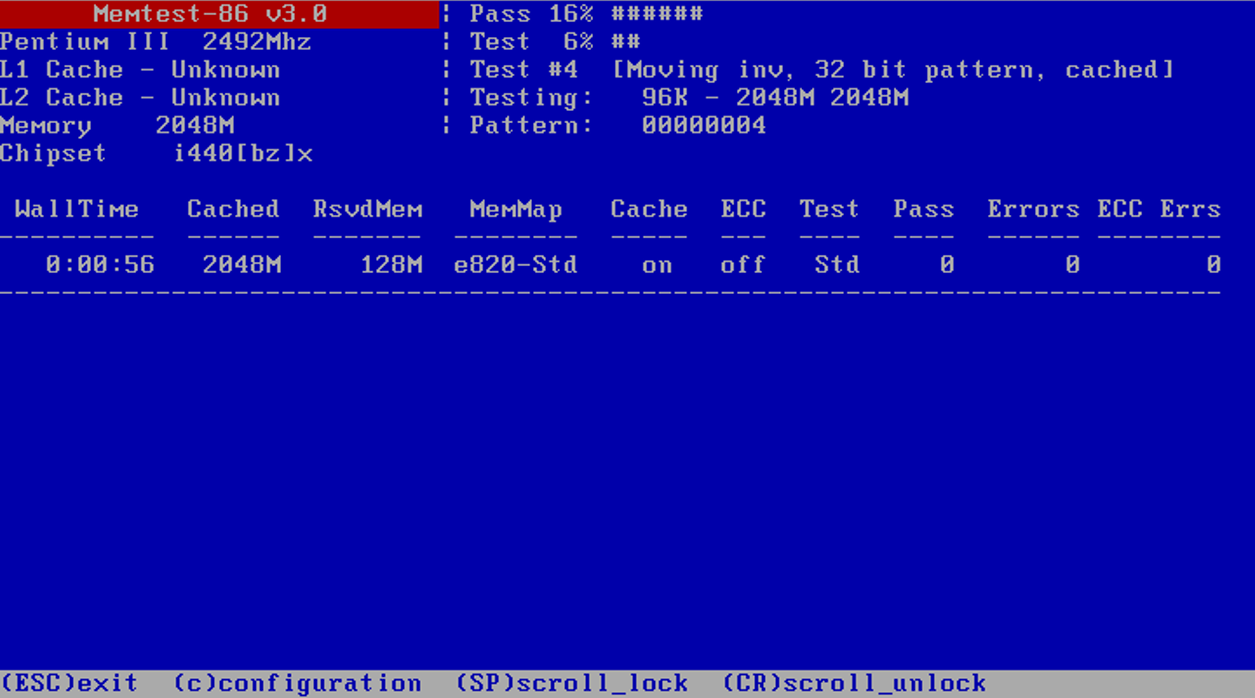Select the (ESC)exit option
This screenshot has width=1255, height=698.
(x=69, y=684)
